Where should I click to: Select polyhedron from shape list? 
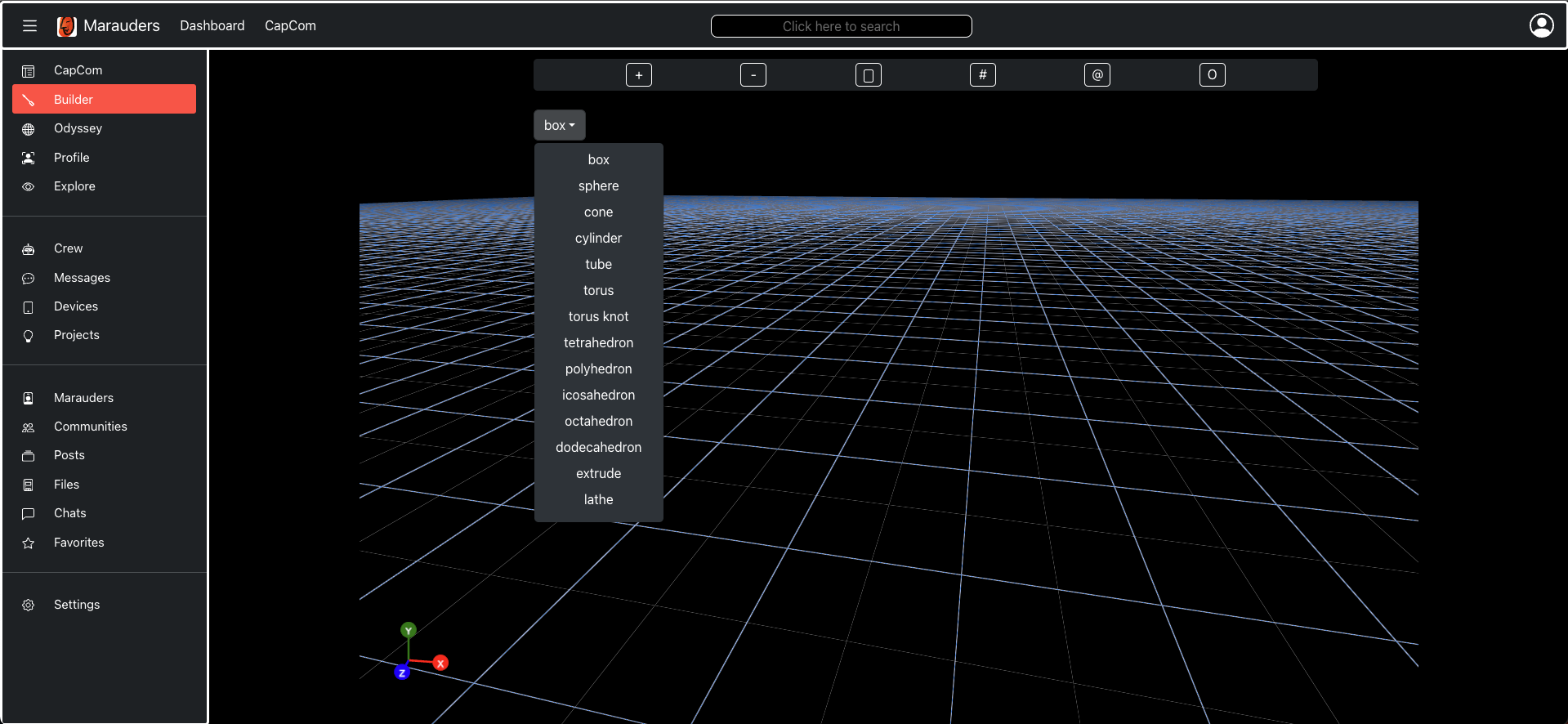pos(599,369)
